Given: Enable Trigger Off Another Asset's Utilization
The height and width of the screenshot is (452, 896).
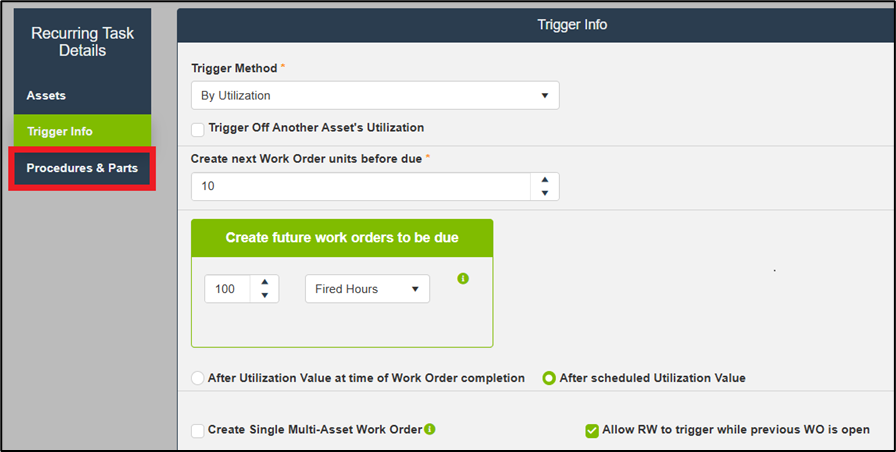Looking at the screenshot, I should (x=198, y=129).
